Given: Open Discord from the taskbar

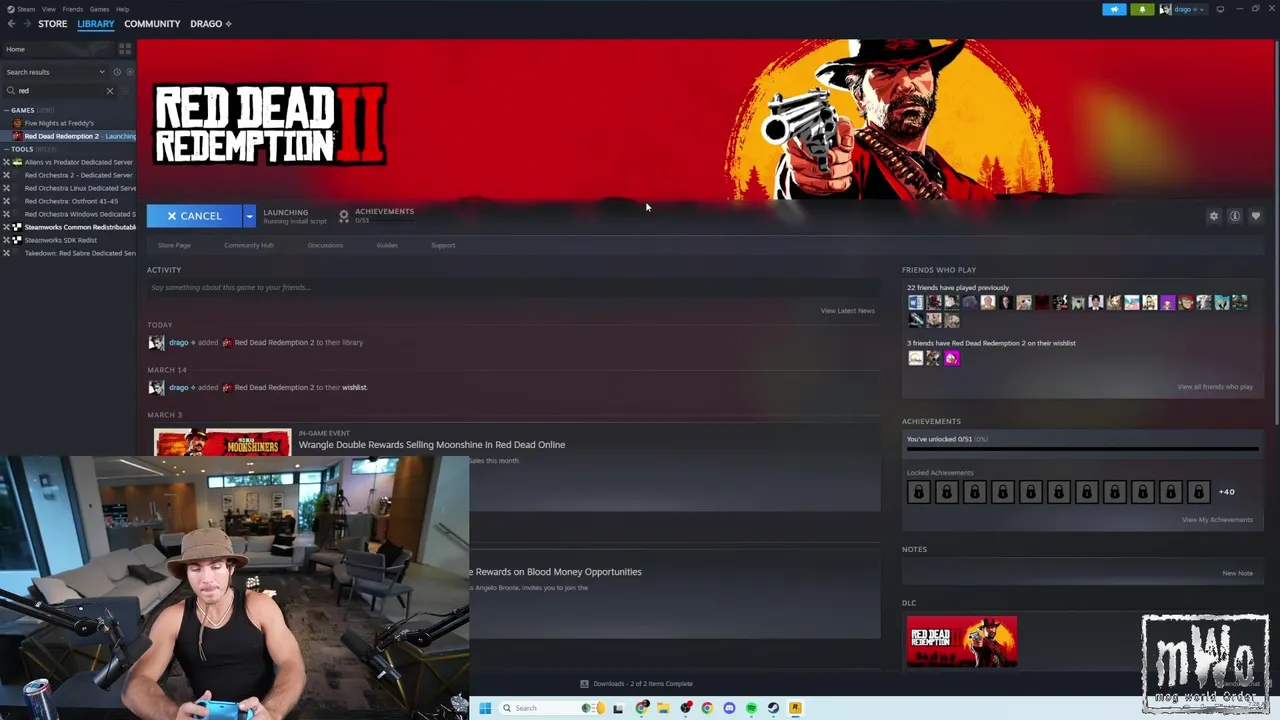Looking at the screenshot, I should click(x=729, y=708).
